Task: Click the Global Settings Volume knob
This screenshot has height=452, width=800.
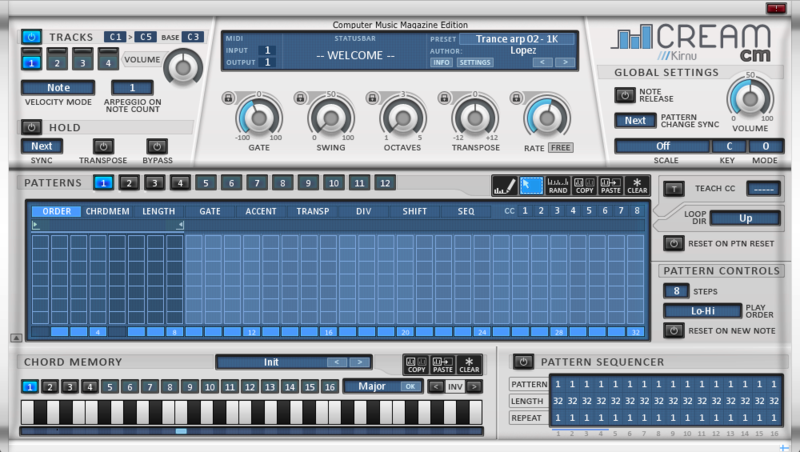Action: click(749, 96)
